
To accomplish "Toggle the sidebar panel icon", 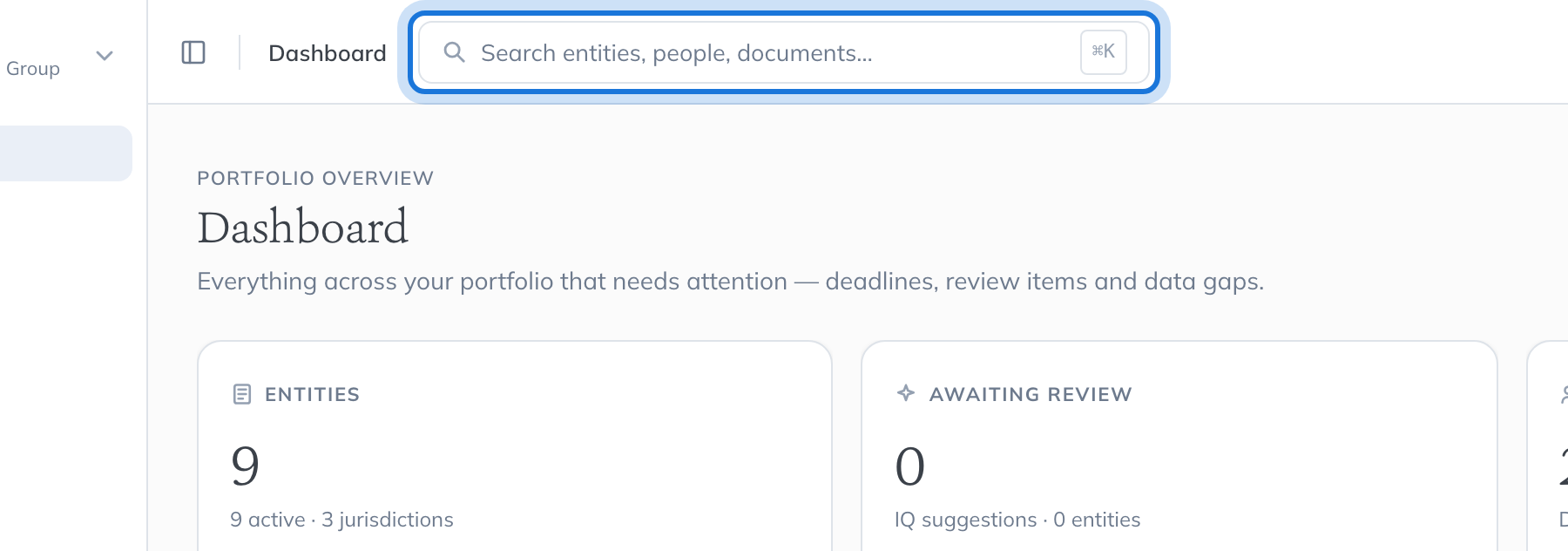I will click(193, 53).
